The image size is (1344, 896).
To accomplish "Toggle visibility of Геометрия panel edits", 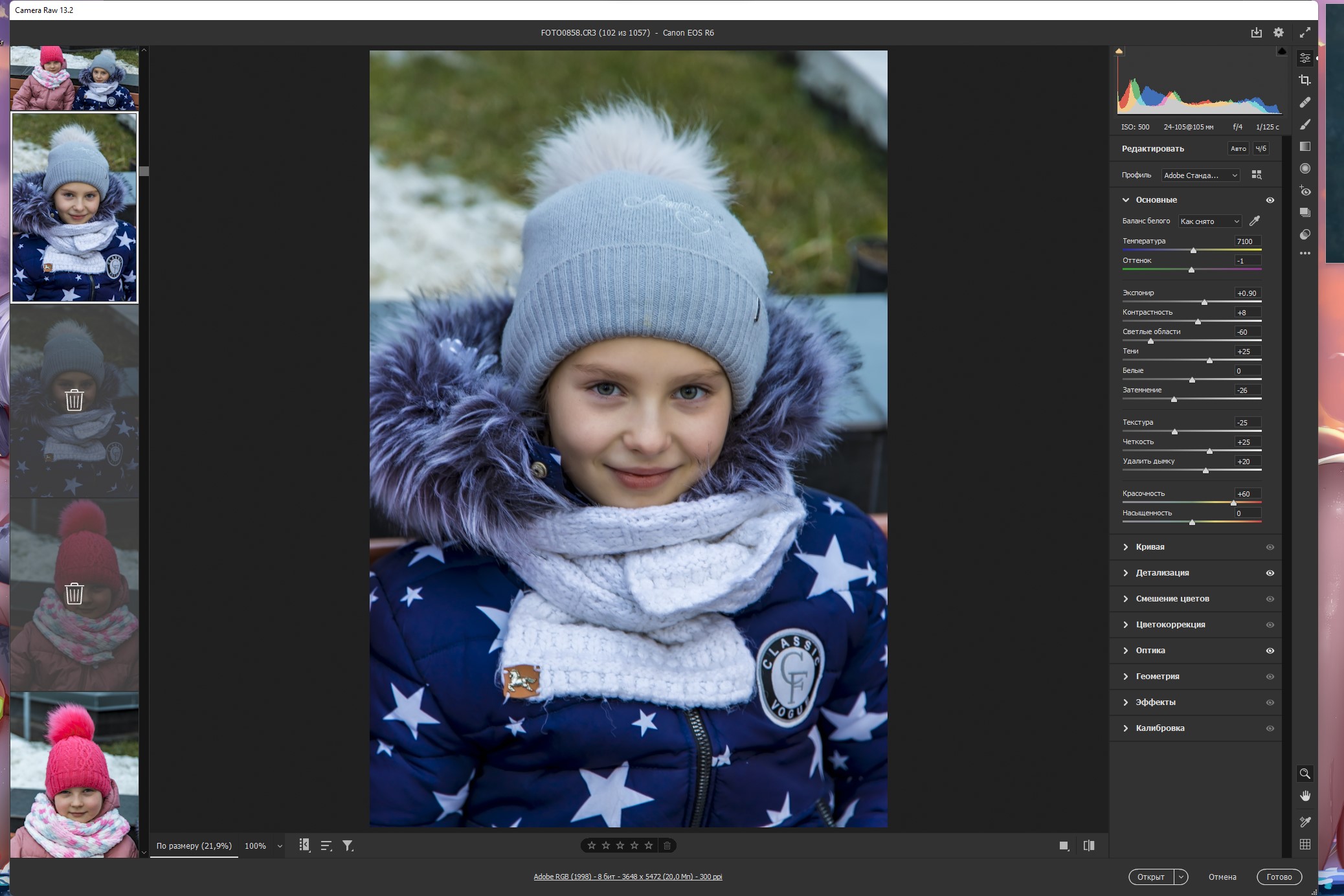I will 1270,677.
